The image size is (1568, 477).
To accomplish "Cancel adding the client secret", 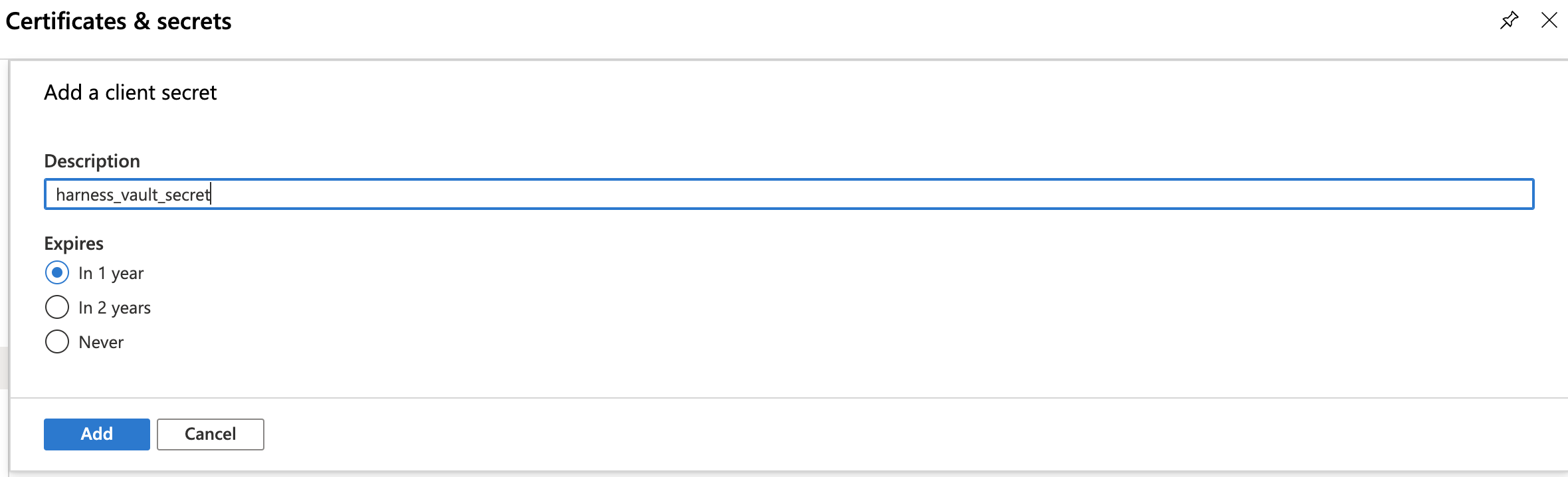I will pyautogui.click(x=210, y=434).
